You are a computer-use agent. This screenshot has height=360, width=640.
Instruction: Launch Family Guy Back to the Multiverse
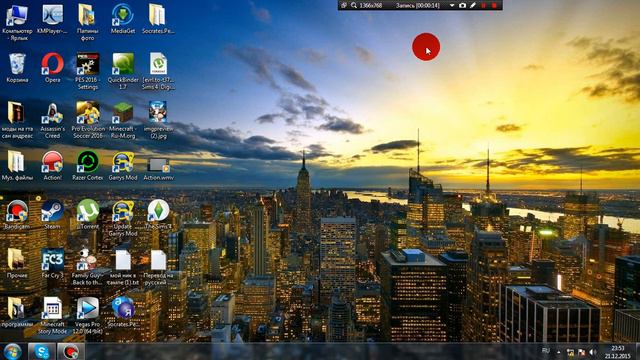[x=87, y=260]
